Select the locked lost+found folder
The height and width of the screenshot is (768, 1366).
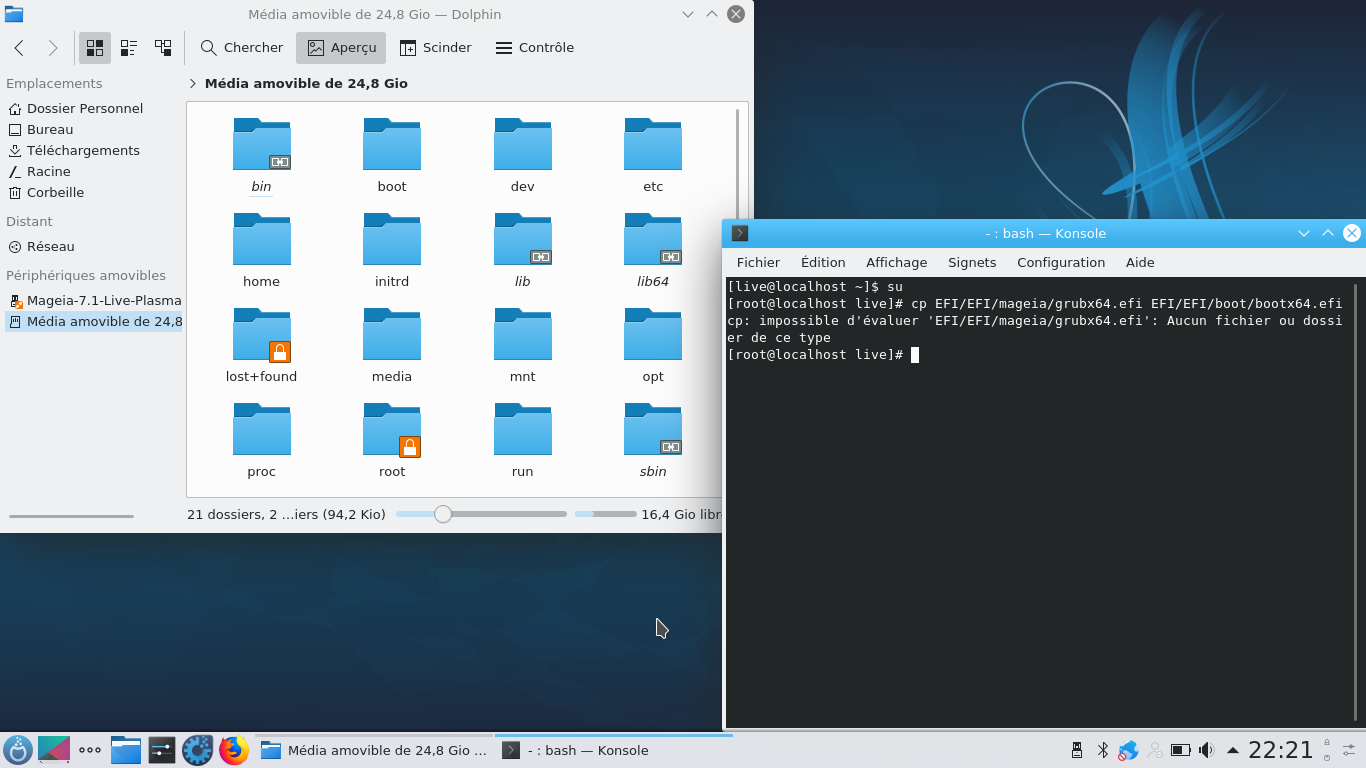coord(262,334)
